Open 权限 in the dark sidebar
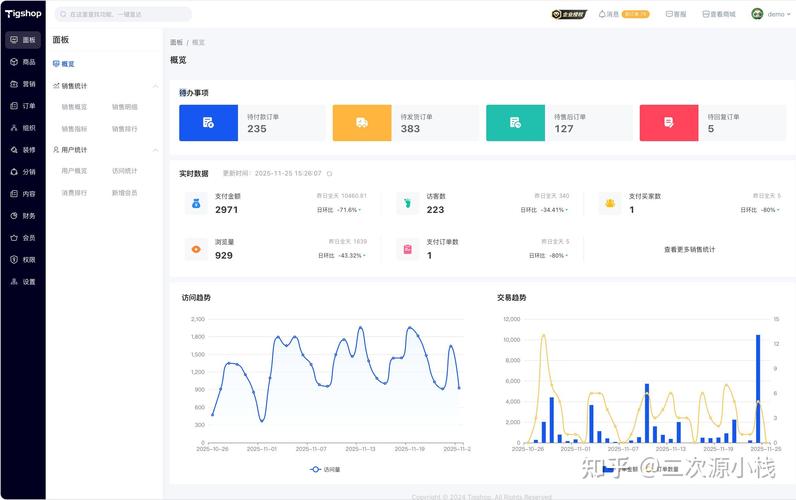Screen dimensions: 796x500 23,259
